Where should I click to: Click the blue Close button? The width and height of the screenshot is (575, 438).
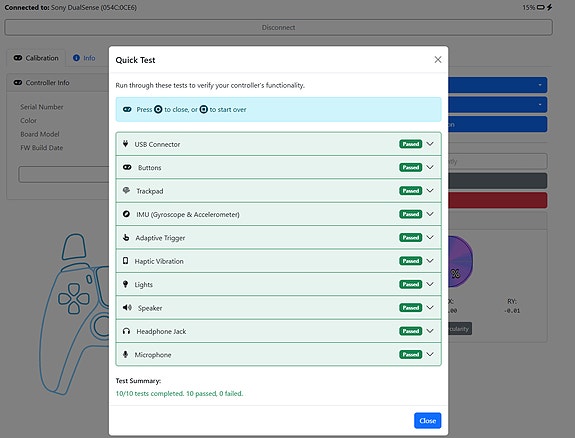(428, 420)
